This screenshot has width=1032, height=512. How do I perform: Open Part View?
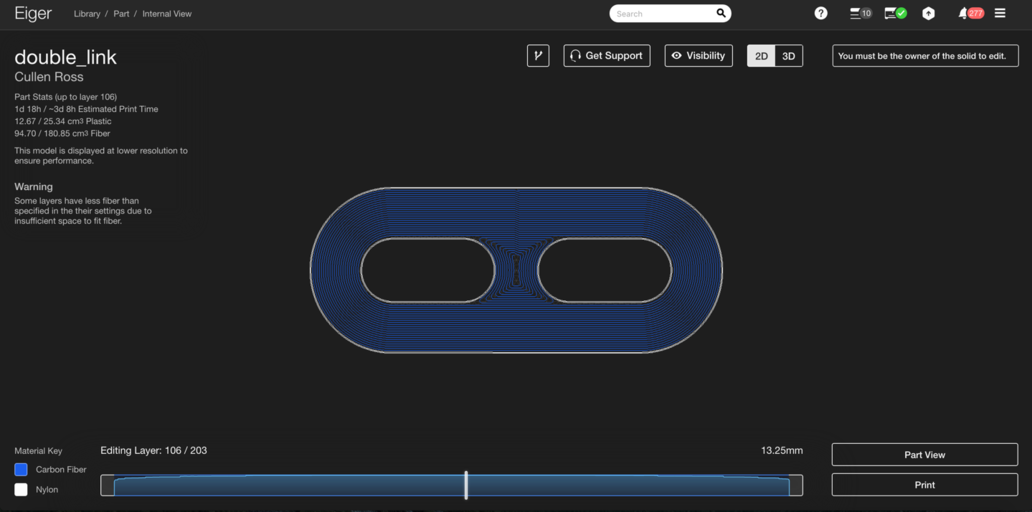pyautogui.click(x=924, y=455)
